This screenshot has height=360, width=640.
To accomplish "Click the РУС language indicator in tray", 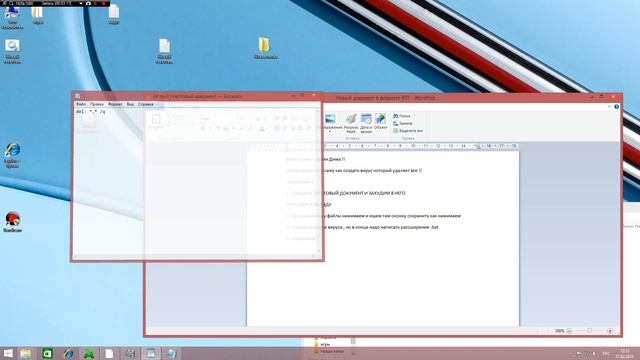I will pos(607,353).
